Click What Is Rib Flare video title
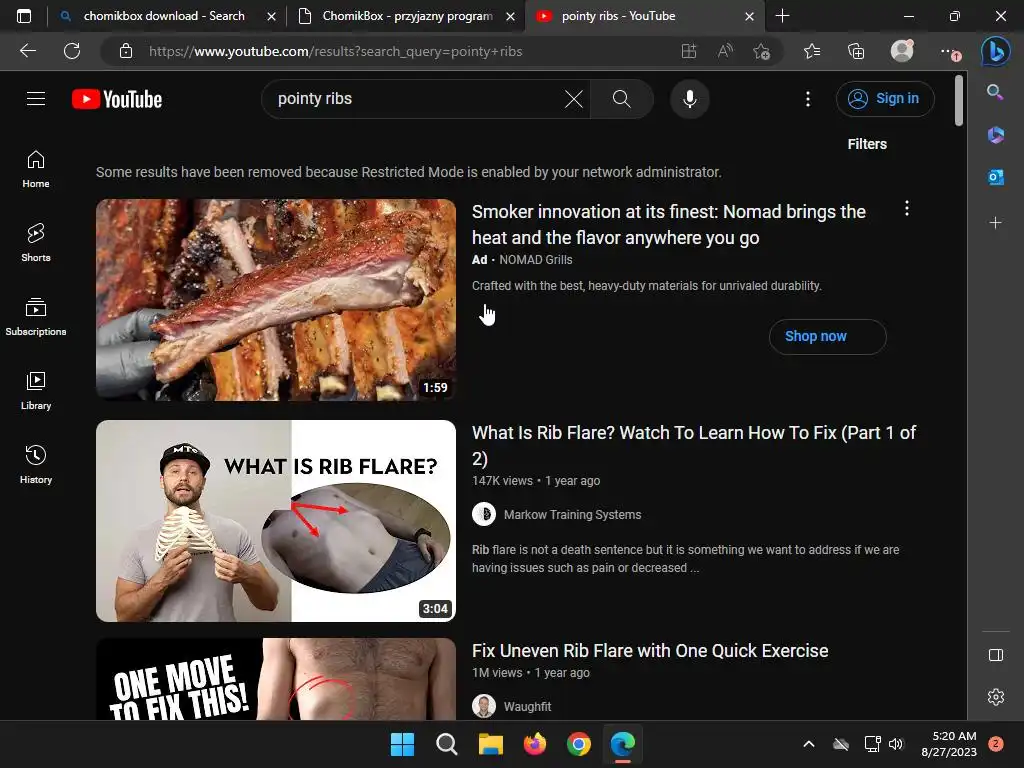The image size is (1024, 768). tap(694, 445)
